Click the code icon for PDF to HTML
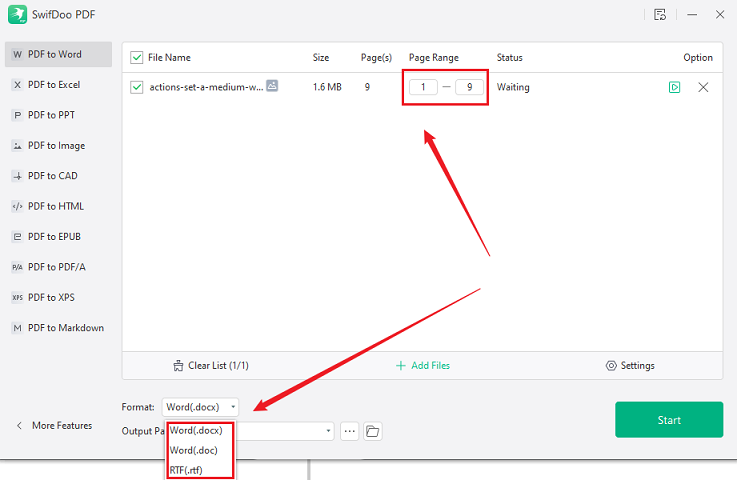This screenshot has height=480, width=737. tap(17, 206)
